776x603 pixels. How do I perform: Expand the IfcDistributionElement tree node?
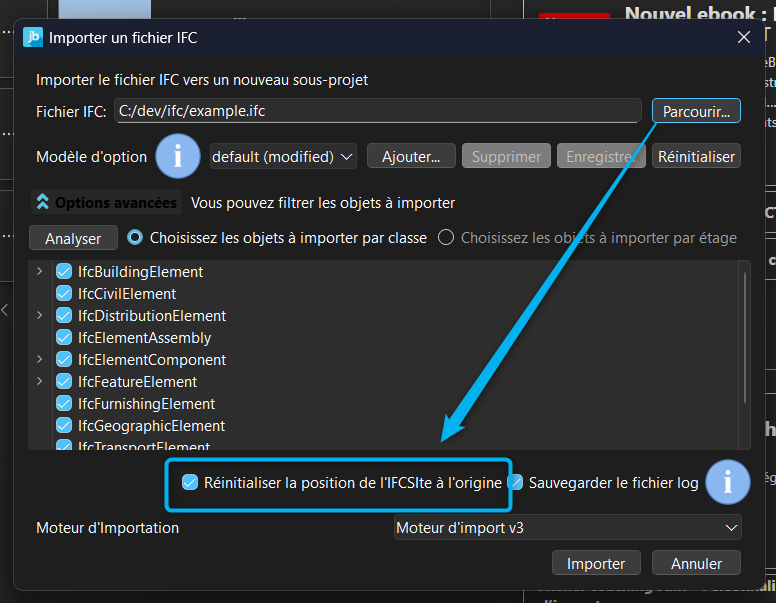click(x=40, y=316)
